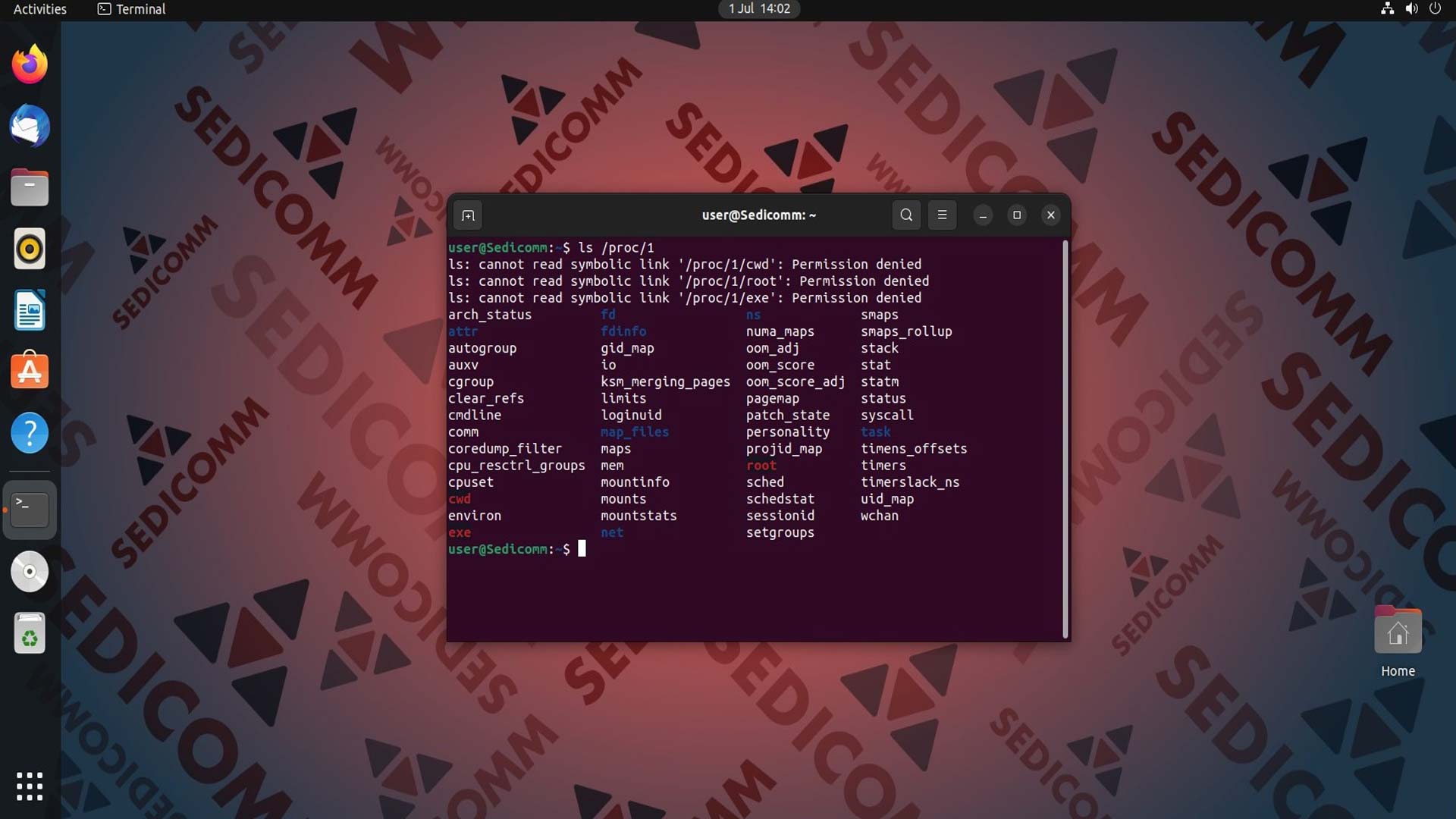Open Thunderbird mail from the dock
Screen dimensions: 1456x819
(30, 126)
